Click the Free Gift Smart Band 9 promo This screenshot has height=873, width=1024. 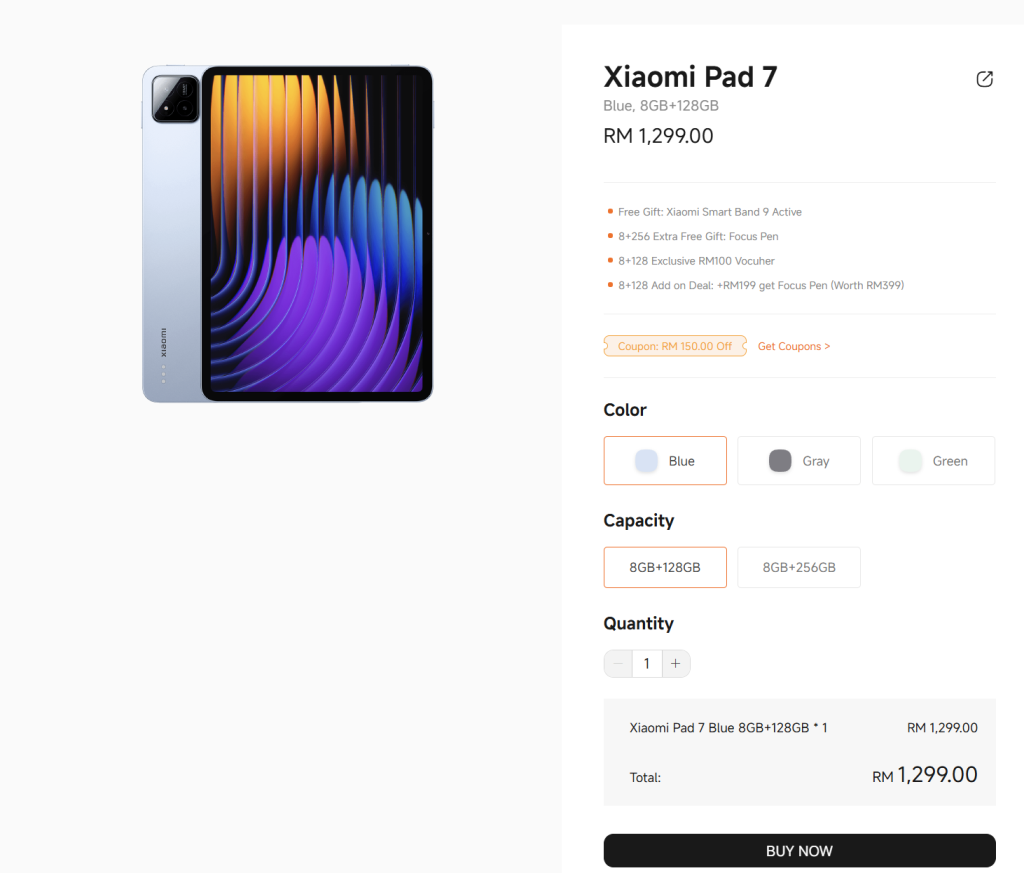709,212
